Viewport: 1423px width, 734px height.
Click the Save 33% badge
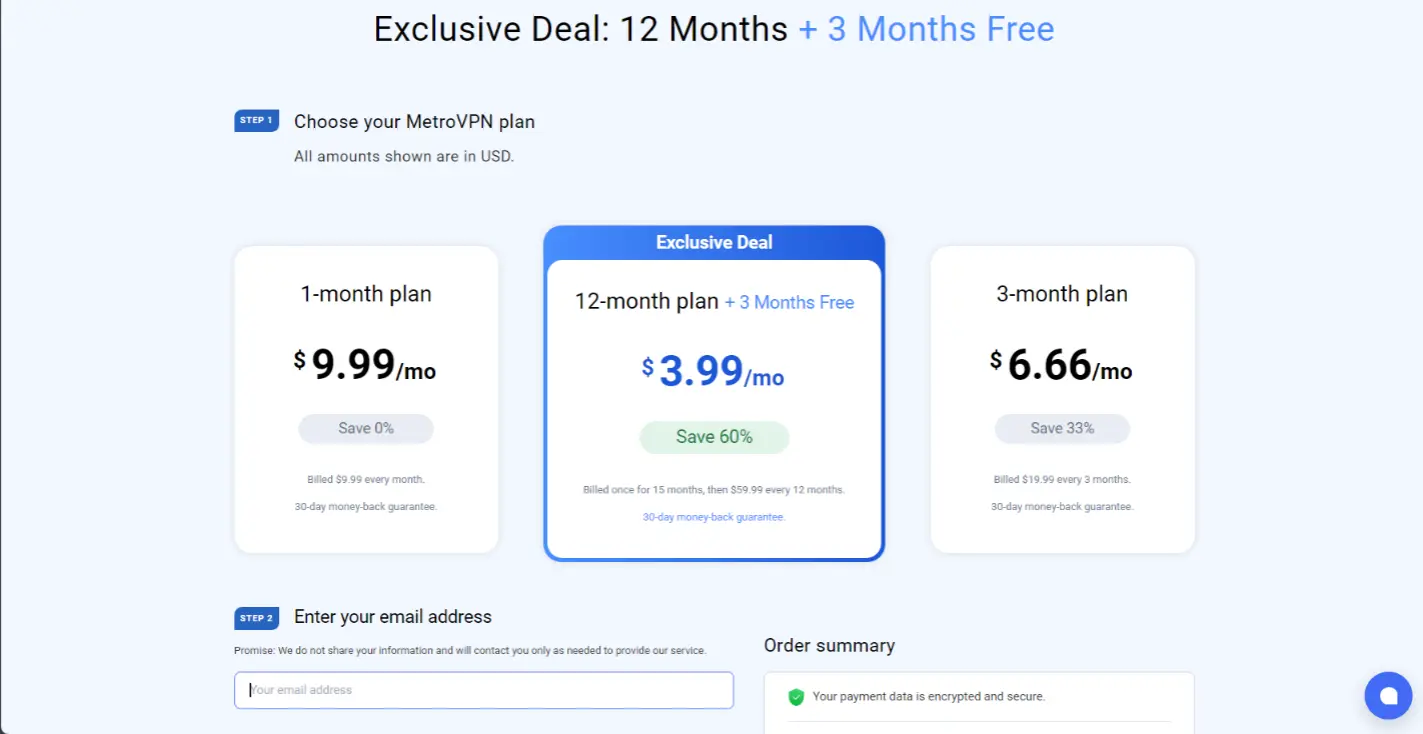[x=1062, y=428]
